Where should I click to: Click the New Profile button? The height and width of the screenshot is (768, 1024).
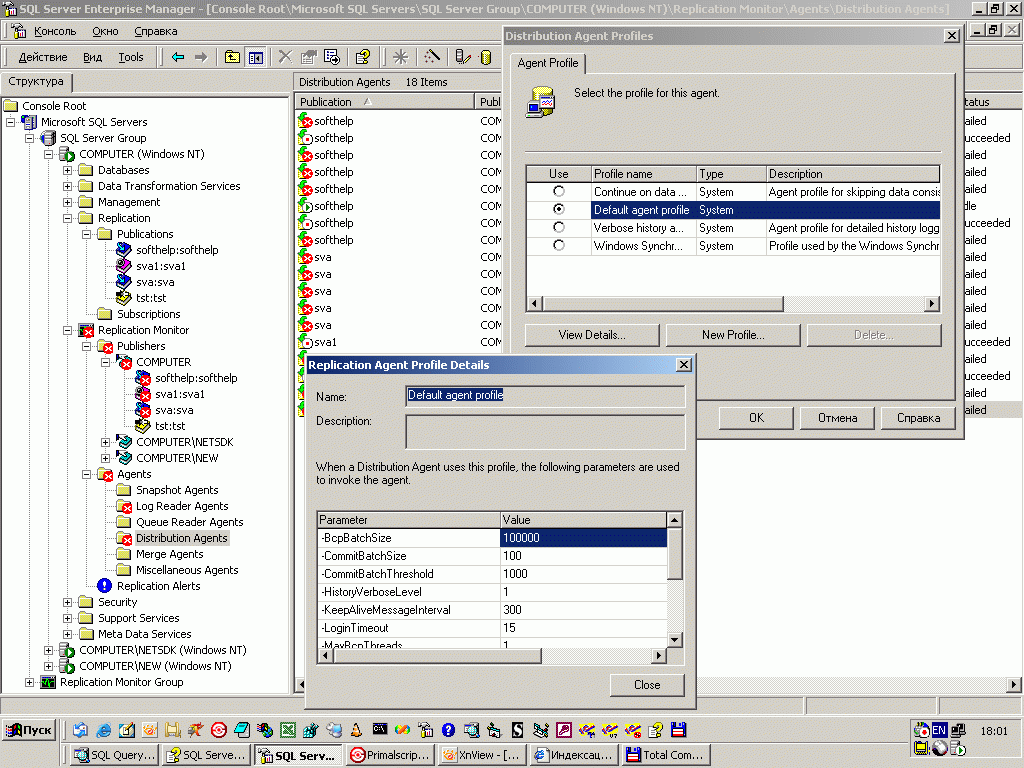pyautogui.click(x=733, y=335)
